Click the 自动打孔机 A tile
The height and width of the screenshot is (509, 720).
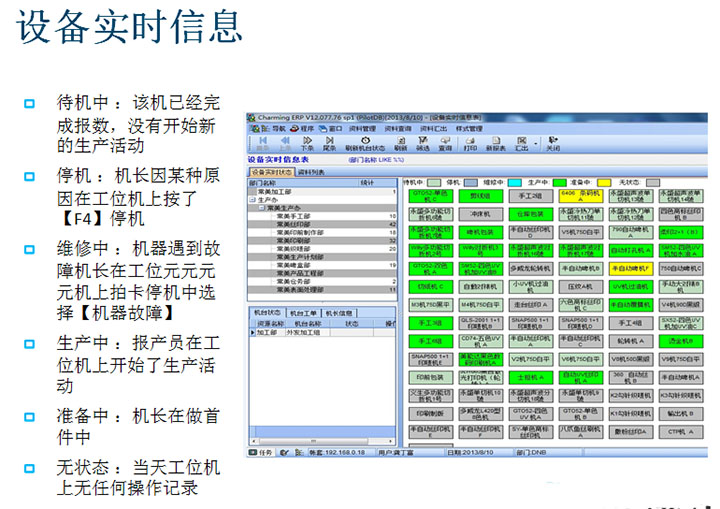(x=630, y=250)
